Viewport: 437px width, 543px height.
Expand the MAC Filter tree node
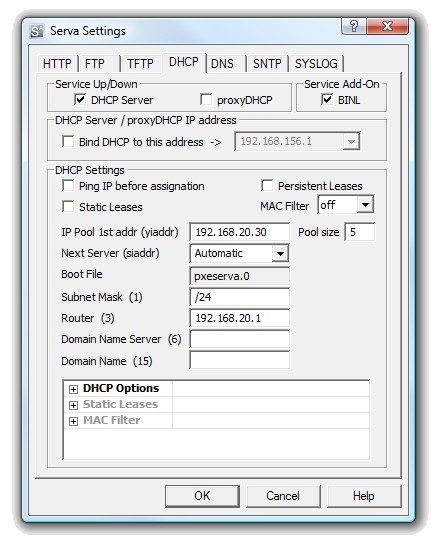click(73, 421)
